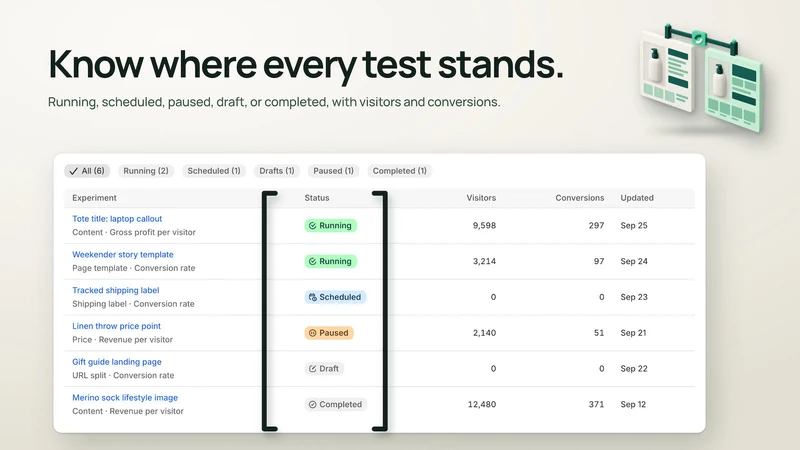Click visitors value 3,214
Screen dimensions: 800x450
pos(484,261)
